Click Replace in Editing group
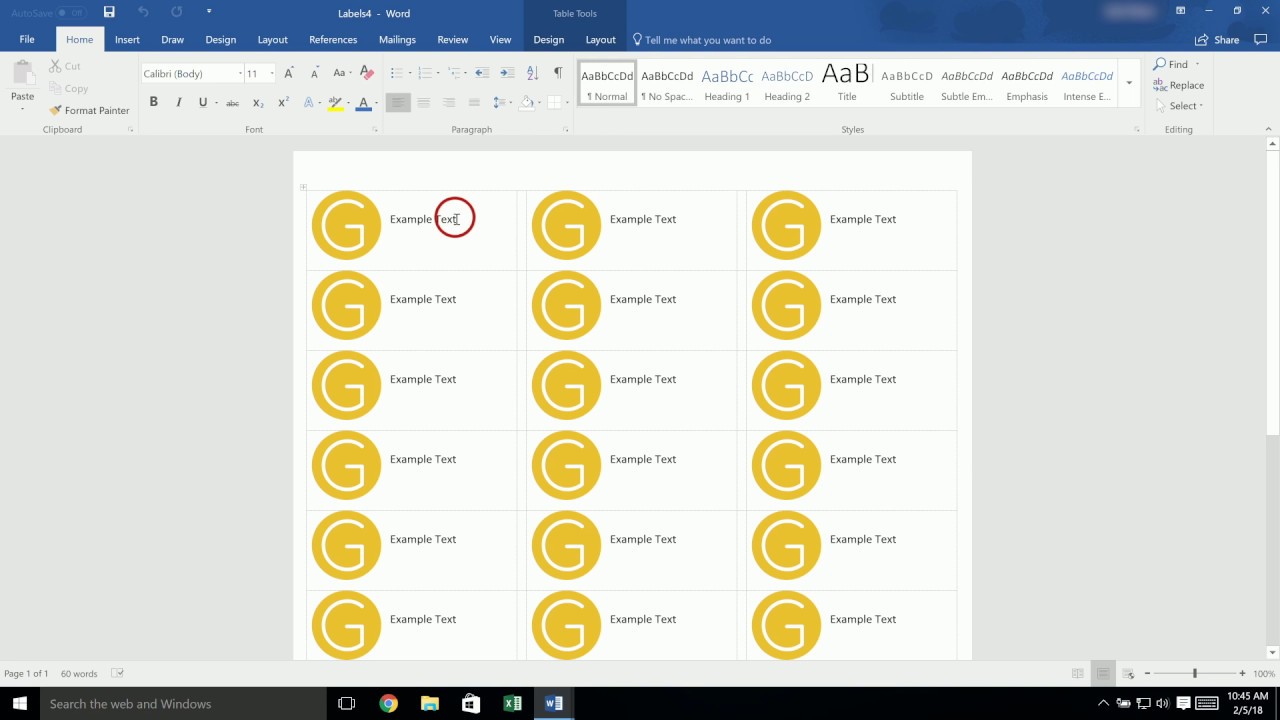 1179,85
